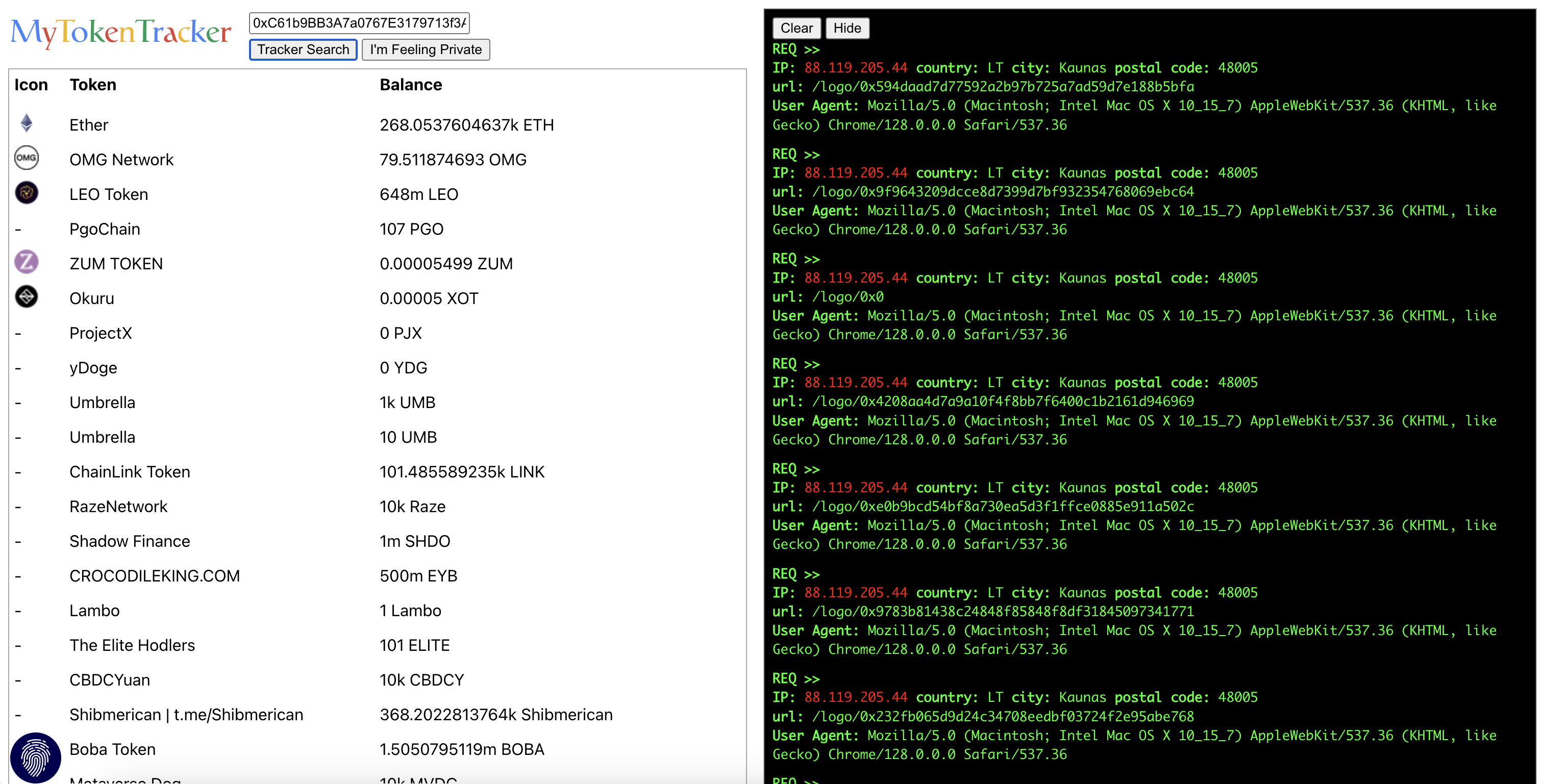The width and height of the screenshot is (1543, 784).
Task: Select the 10k Raze balance
Action: (413, 508)
